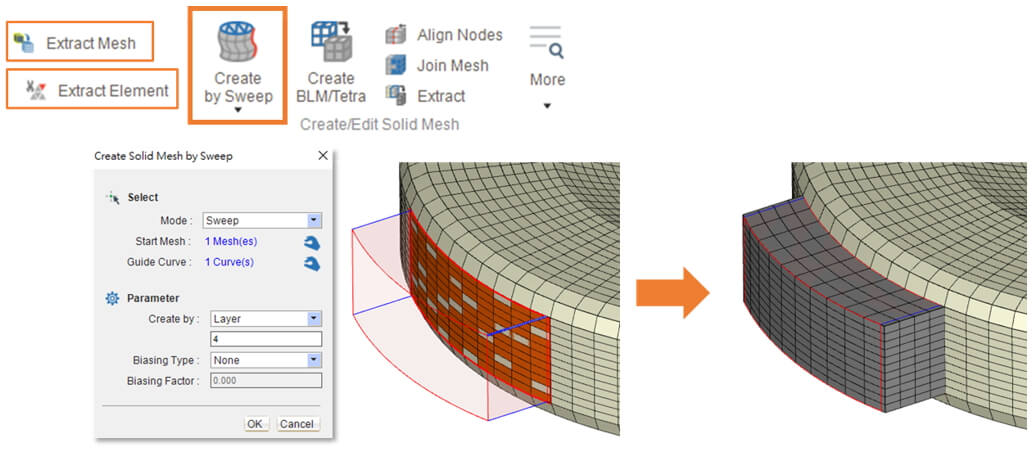Image resolution: width=1032 pixels, height=451 pixels.
Task: Click the Create/Edit Solid Mesh group label
Action: [x=380, y=124]
